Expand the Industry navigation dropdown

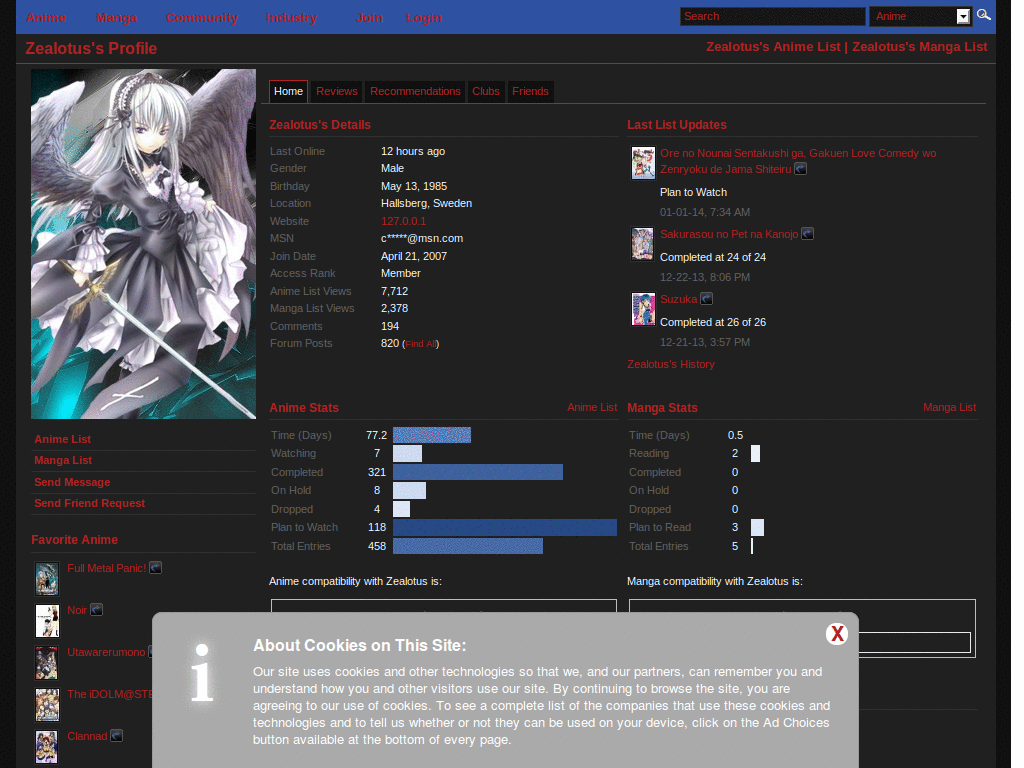click(291, 17)
